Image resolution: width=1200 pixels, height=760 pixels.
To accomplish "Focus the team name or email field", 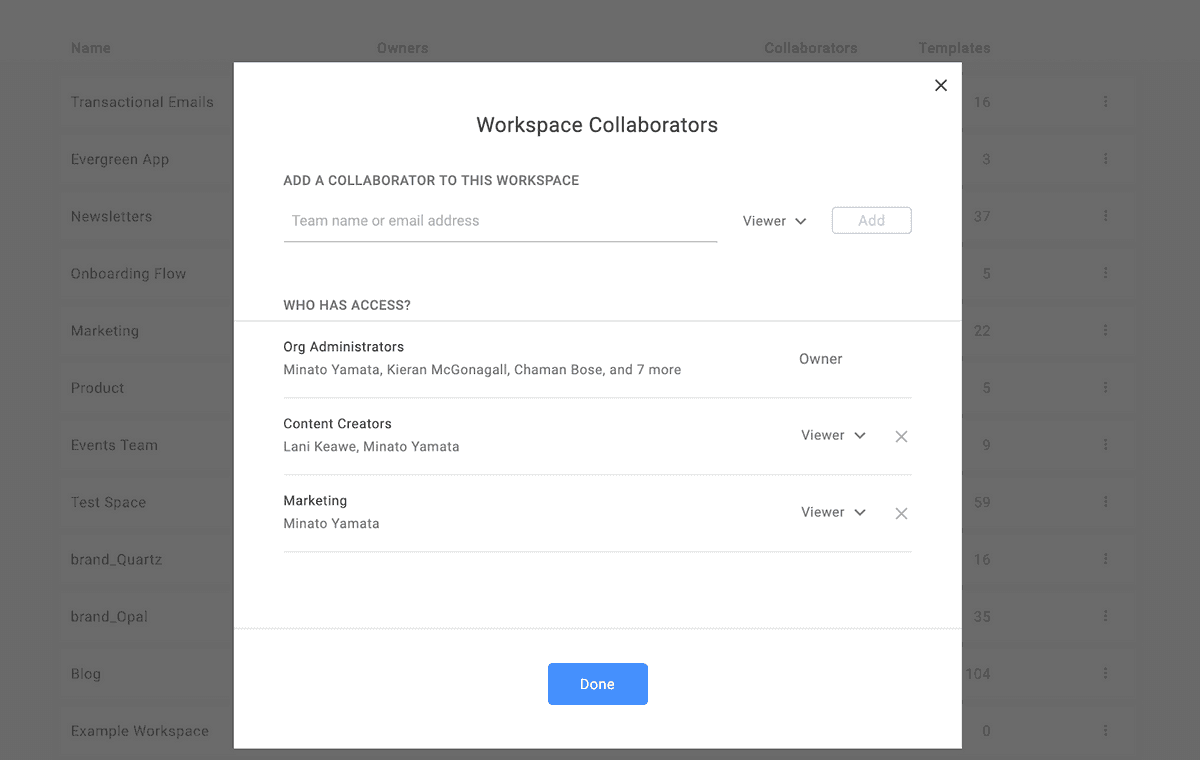I will [x=500, y=221].
